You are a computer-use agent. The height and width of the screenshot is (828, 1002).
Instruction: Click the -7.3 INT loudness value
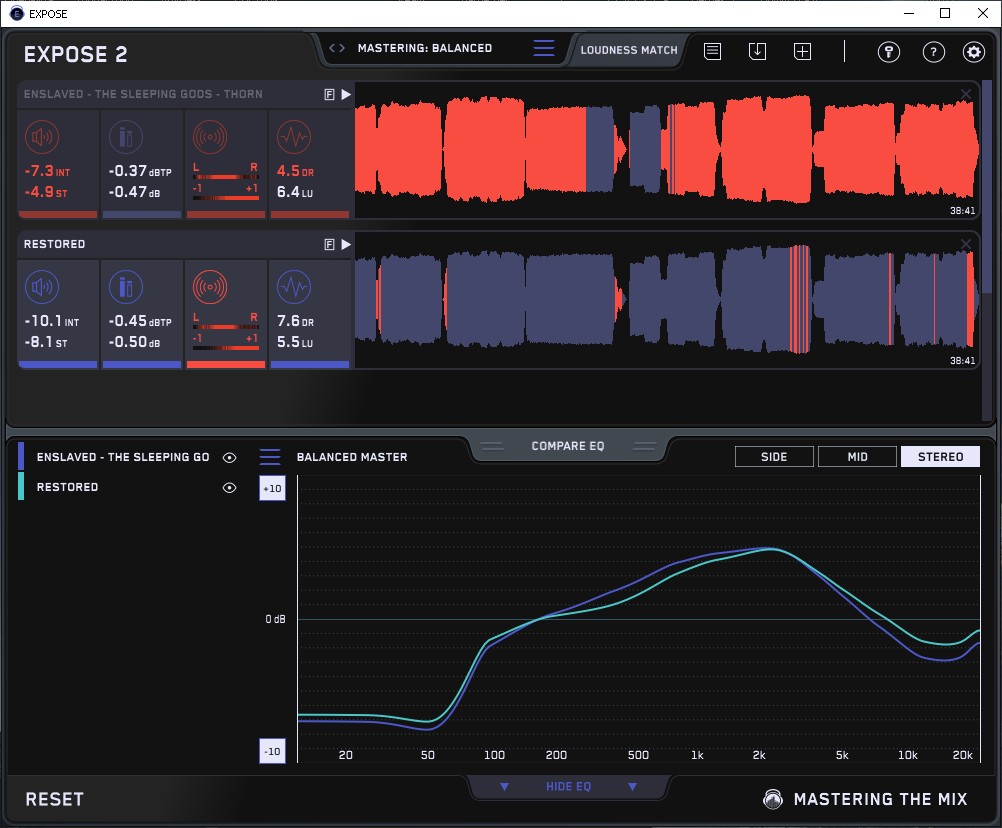coord(47,171)
